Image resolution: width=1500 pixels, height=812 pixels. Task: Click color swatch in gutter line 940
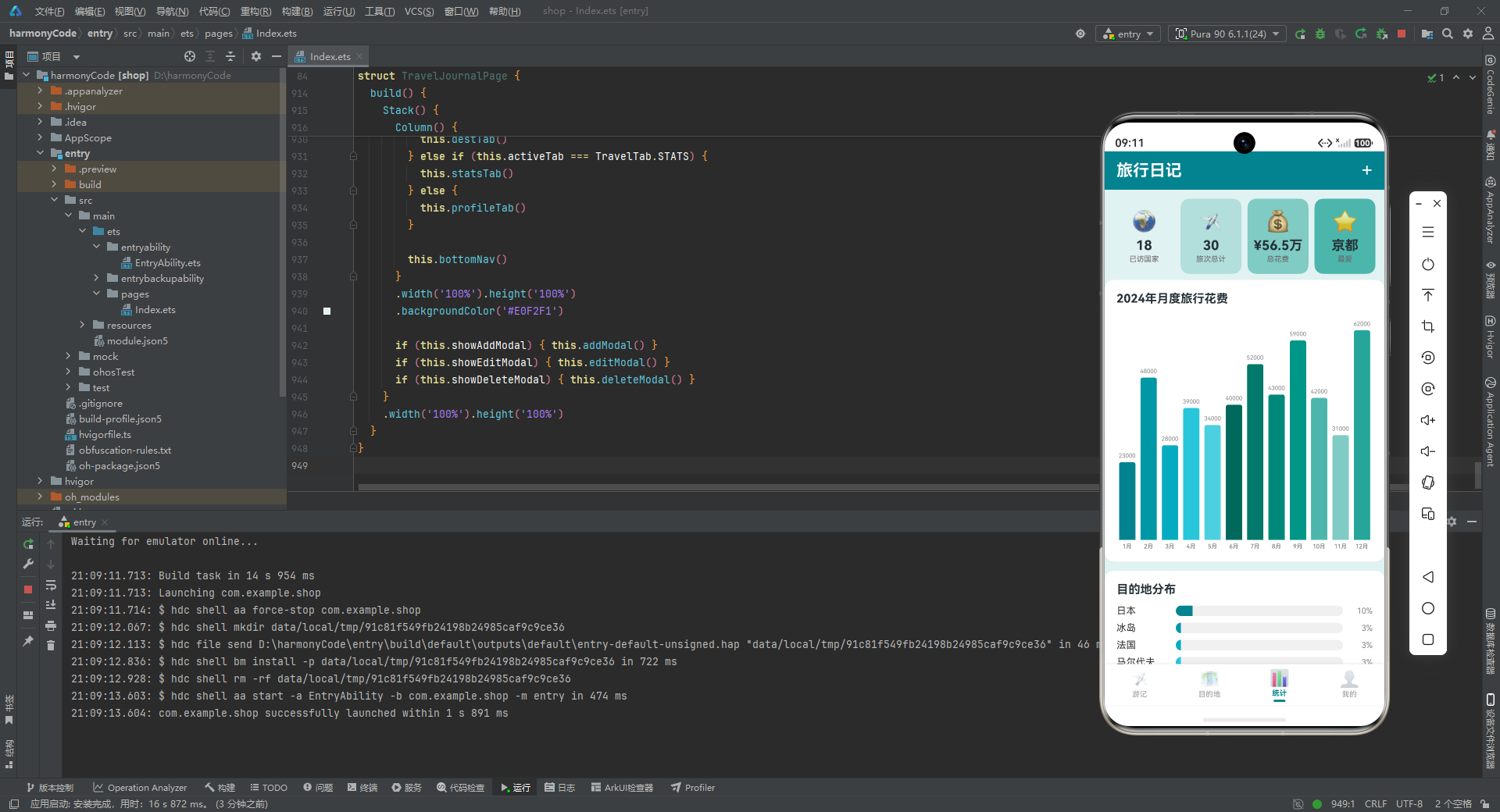(327, 311)
